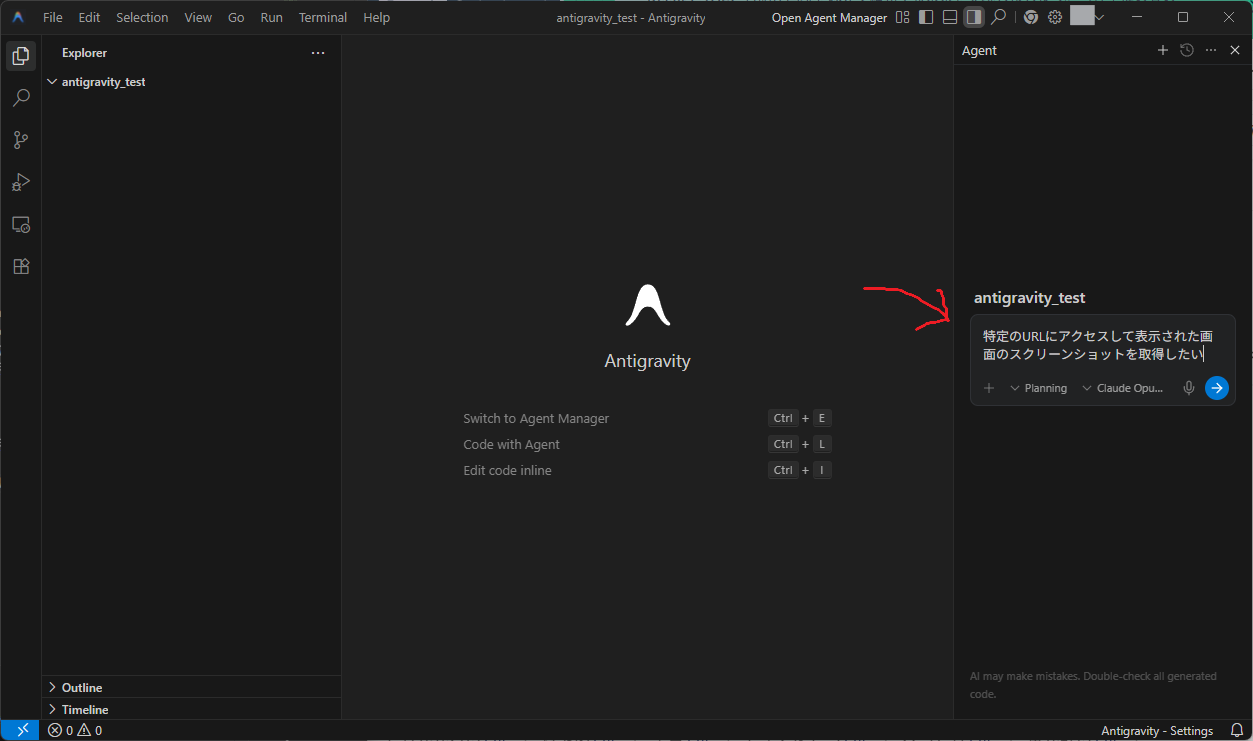Expand the Timeline section
The image size is (1253, 741).
coord(191,709)
